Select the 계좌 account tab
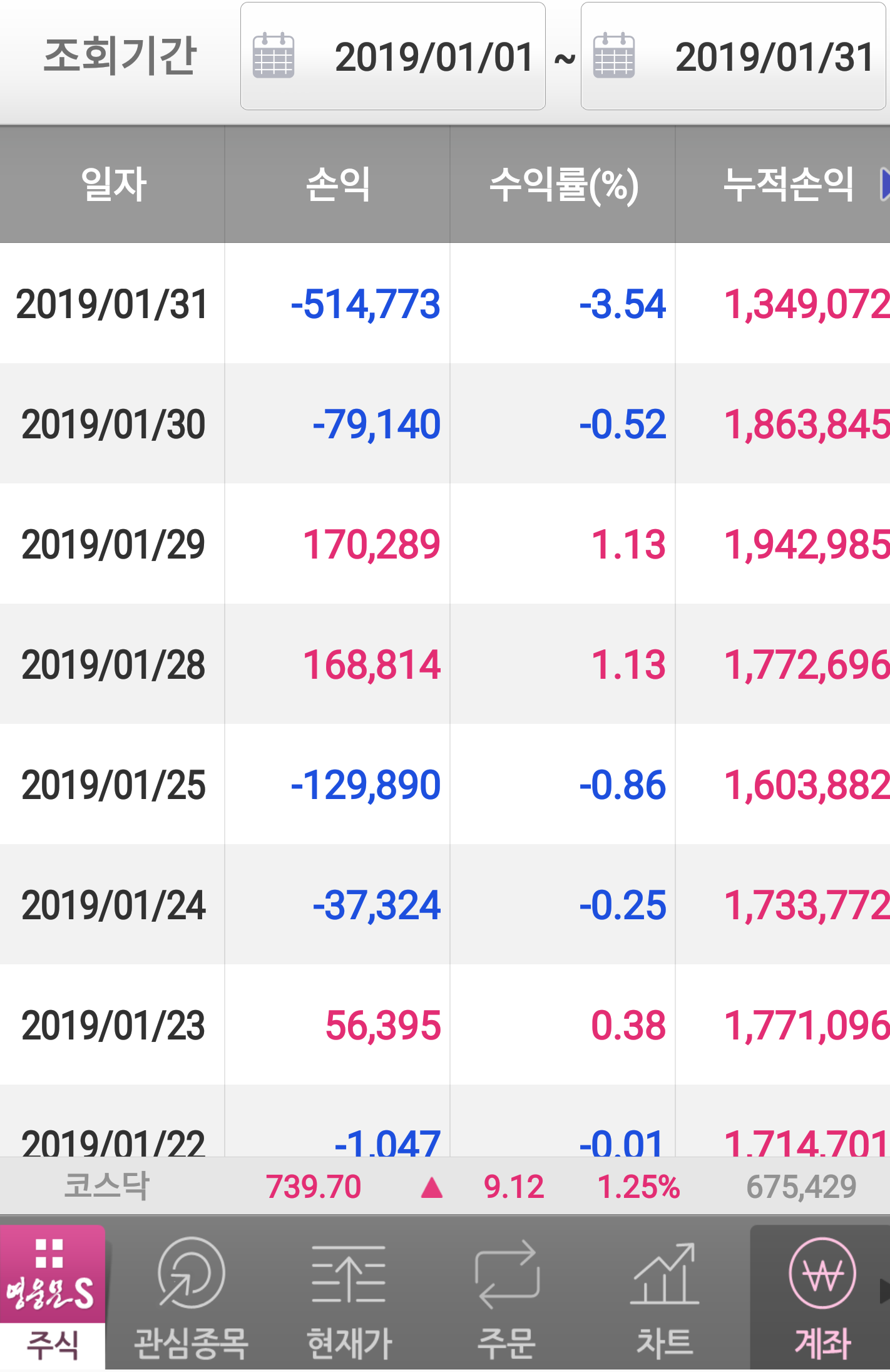 point(821,1297)
